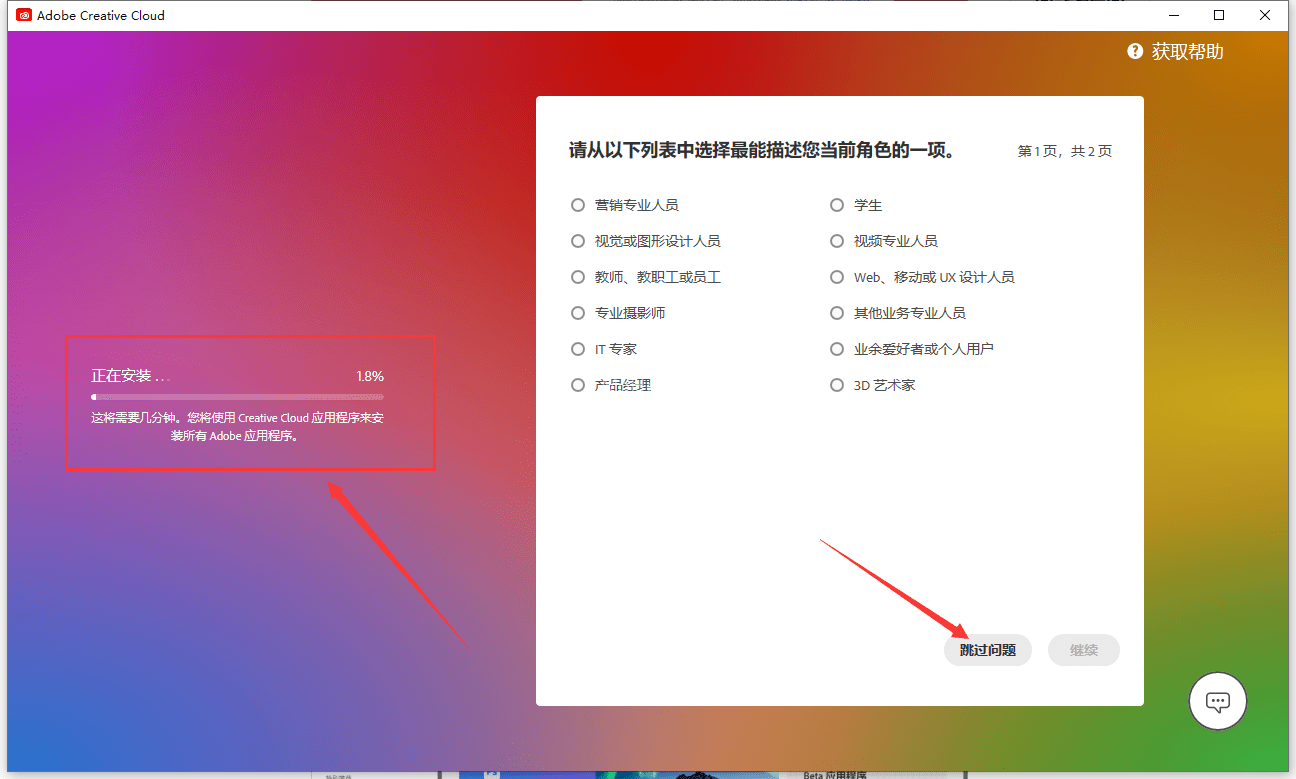Screen dimensions: 1296x779
Task: Click the 跳过问题 button
Action: [987, 650]
